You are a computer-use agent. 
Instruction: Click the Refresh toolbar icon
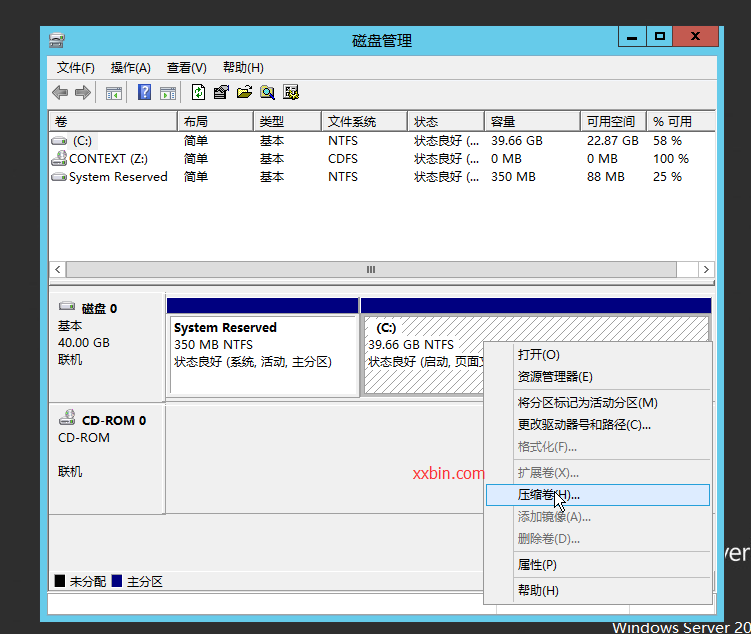point(198,92)
